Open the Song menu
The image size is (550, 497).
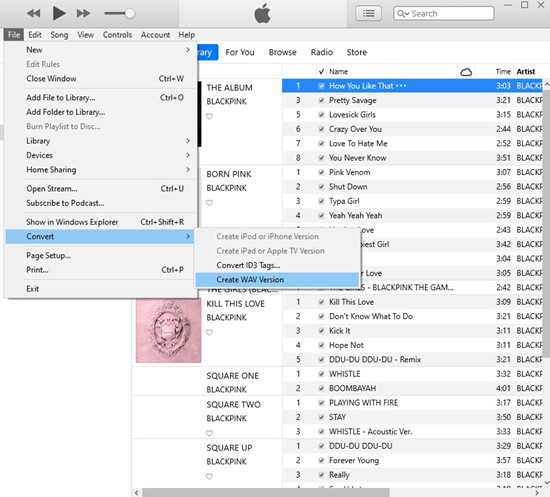[59, 35]
